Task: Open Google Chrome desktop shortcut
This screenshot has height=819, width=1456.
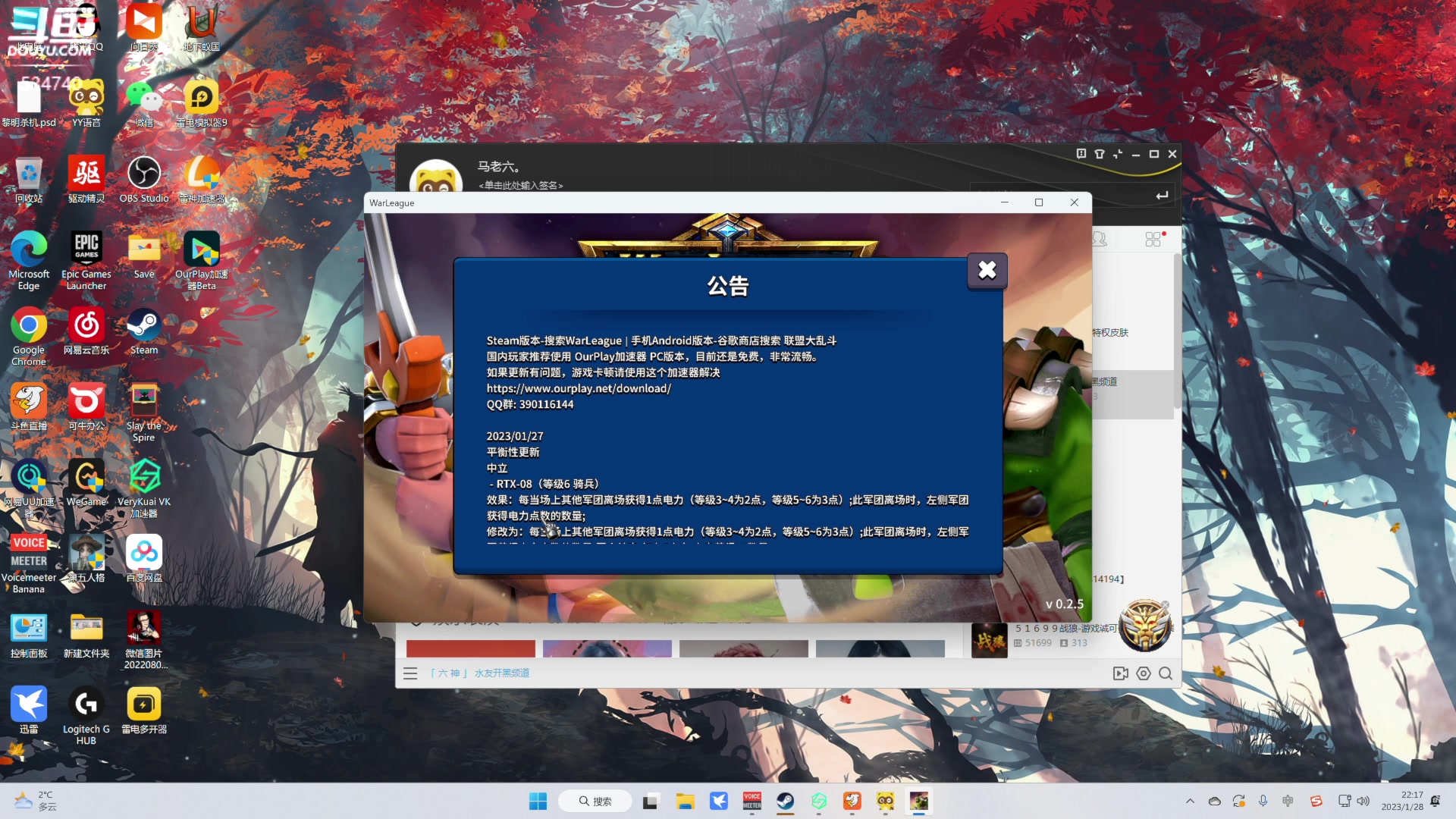Action: pyautogui.click(x=29, y=337)
